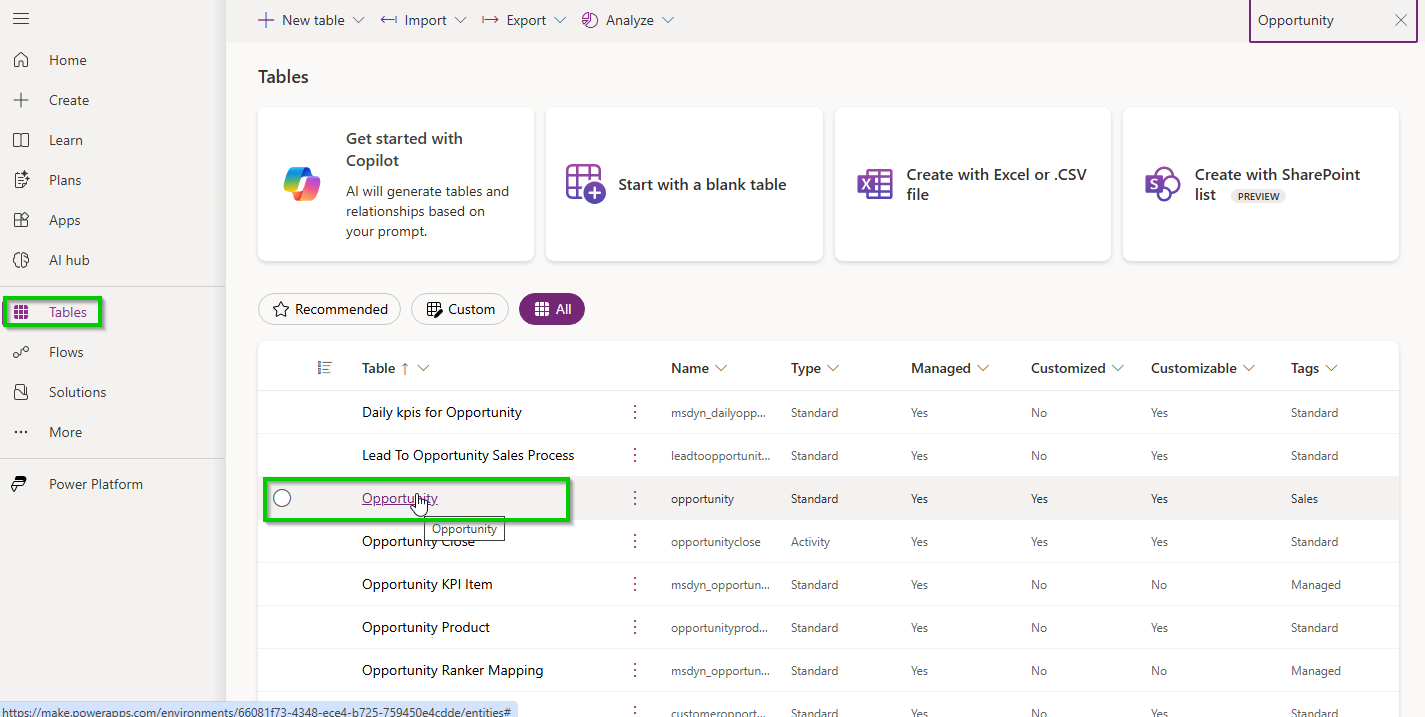Open the Analyze menu
This screenshot has width=1425, height=717.
point(628,20)
